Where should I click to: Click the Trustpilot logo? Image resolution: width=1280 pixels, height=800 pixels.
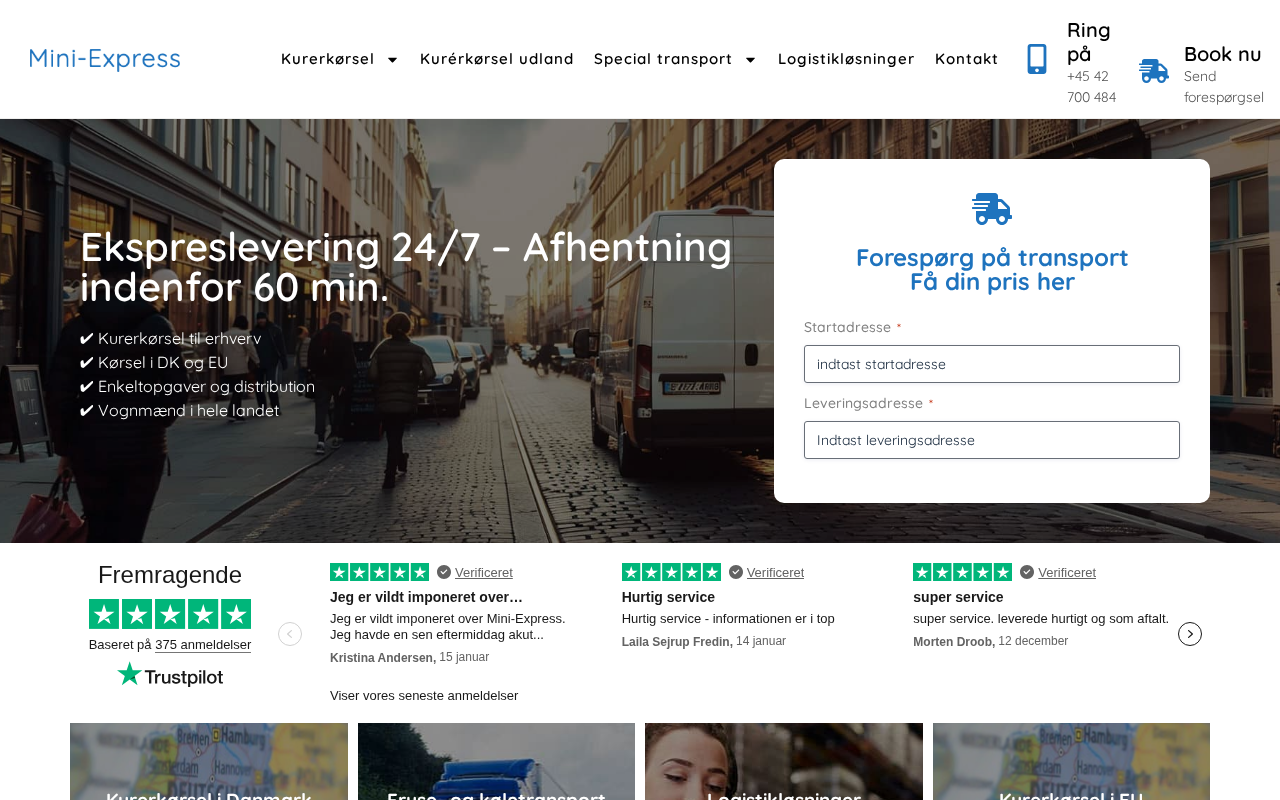point(170,675)
